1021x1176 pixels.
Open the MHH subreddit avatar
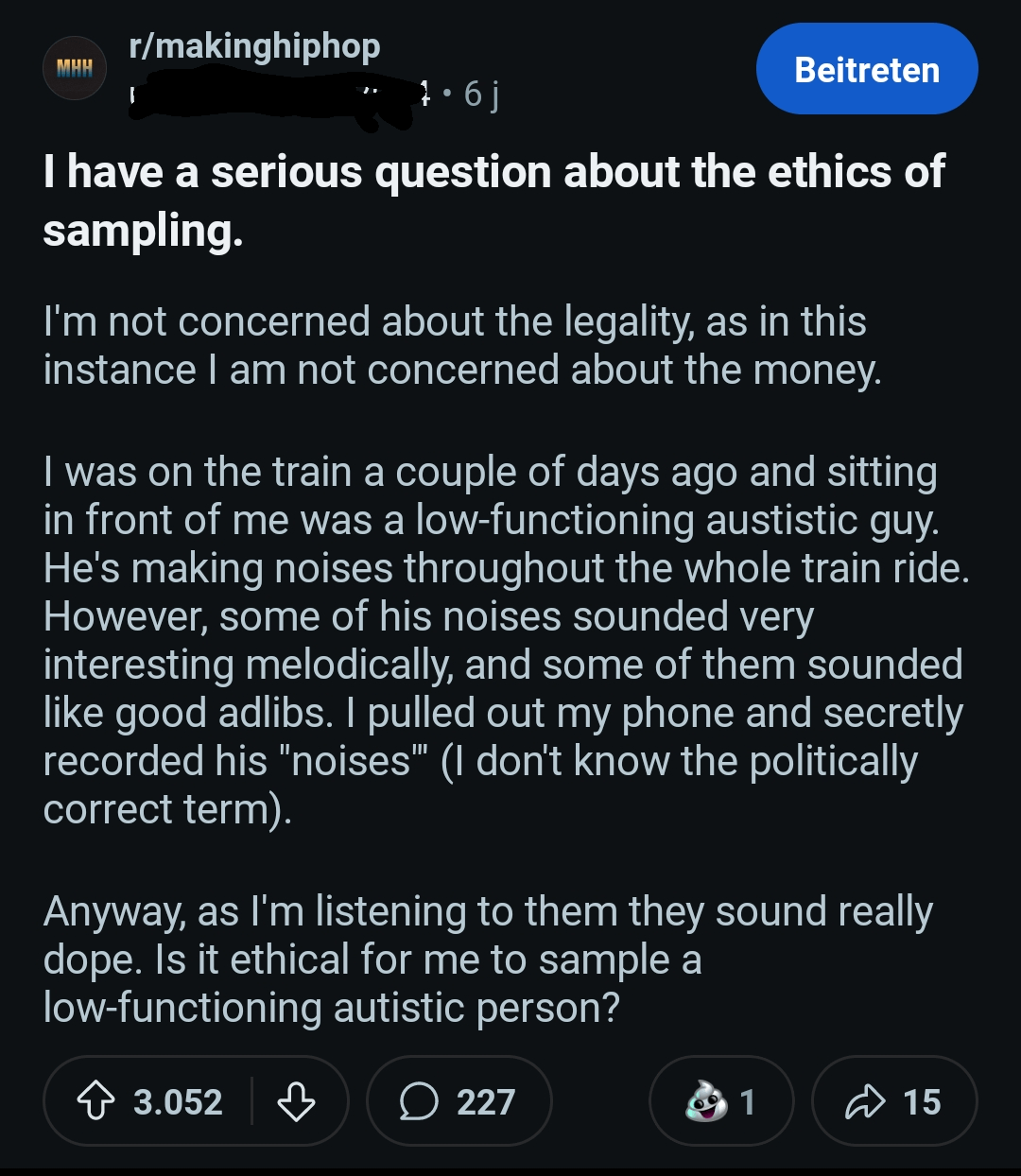pyautogui.click(x=75, y=68)
